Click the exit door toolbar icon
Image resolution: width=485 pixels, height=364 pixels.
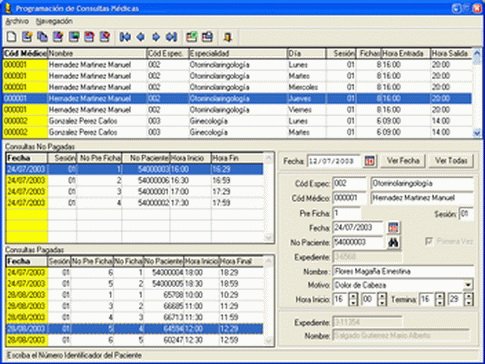(x=228, y=37)
